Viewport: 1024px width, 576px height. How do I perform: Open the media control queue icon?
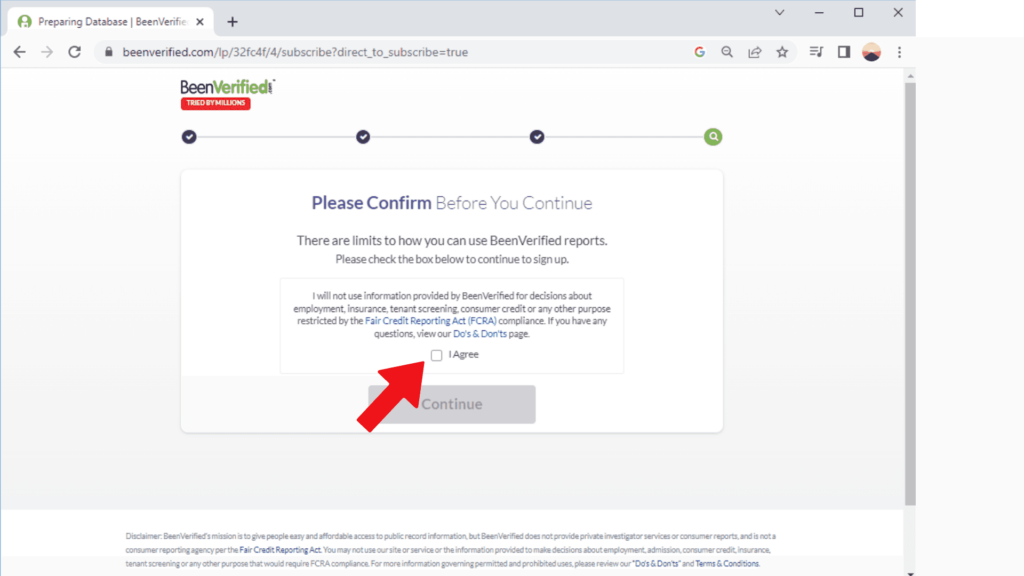click(816, 52)
